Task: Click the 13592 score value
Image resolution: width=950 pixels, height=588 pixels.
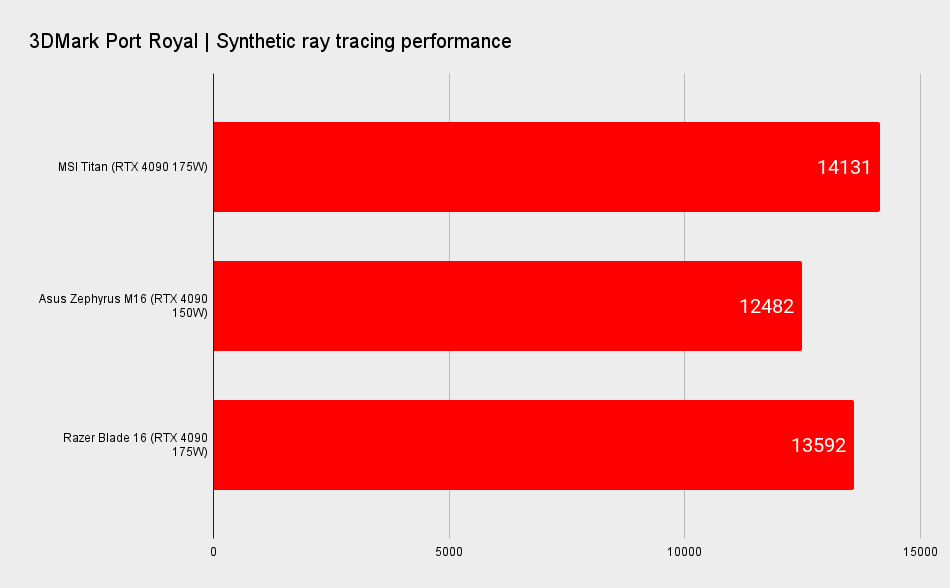Action: click(x=819, y=445)
